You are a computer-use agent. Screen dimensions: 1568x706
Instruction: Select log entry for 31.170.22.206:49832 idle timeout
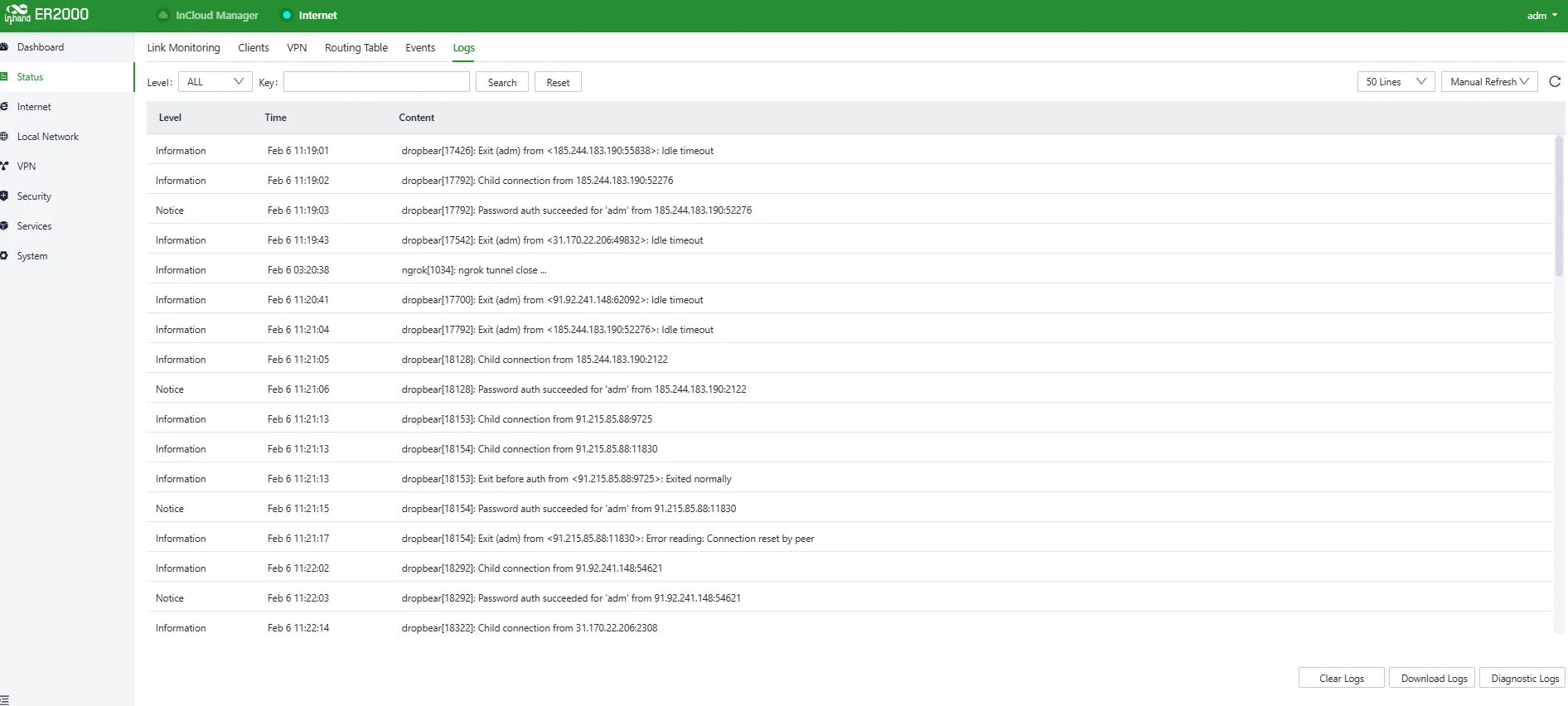tap(849, 240)
